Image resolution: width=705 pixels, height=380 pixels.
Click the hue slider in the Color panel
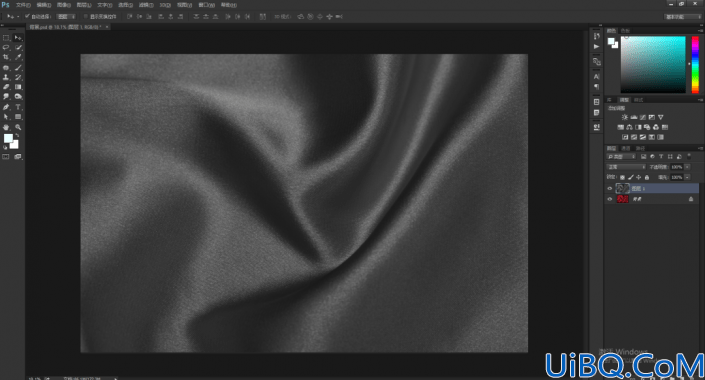coord(695,65)
